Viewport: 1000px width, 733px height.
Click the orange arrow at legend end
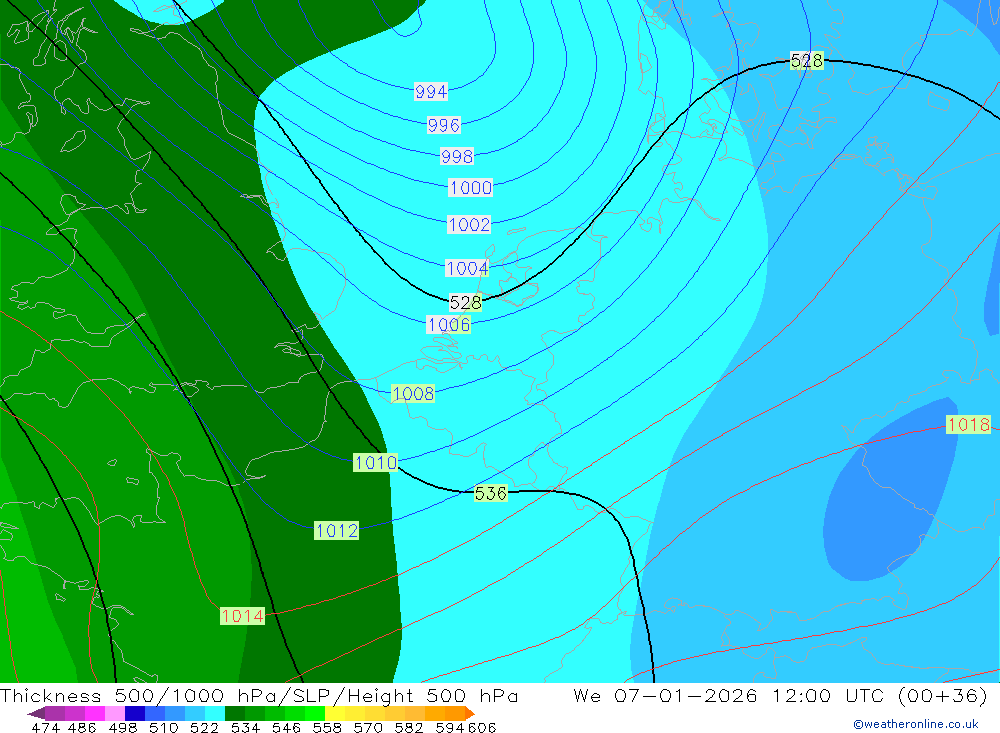coord(470,713)
